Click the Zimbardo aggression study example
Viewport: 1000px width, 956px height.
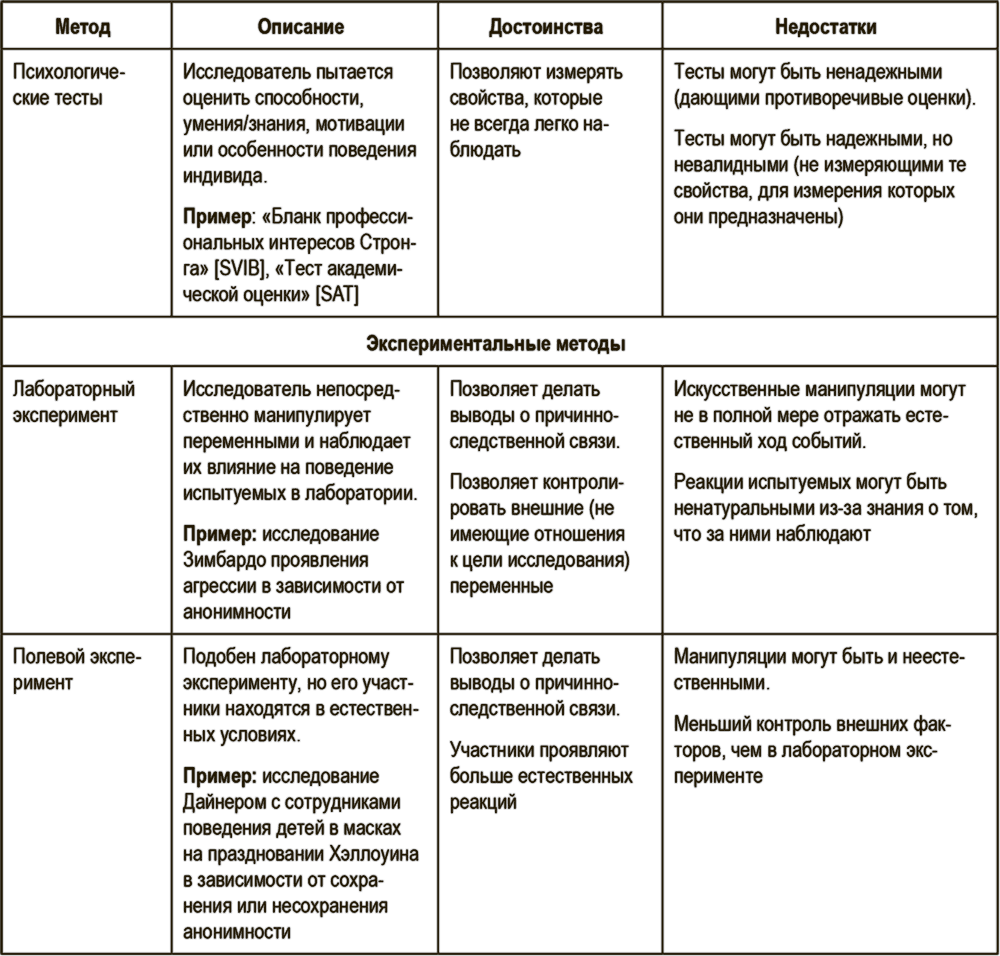pyautogui.click(x=294, y=572)
